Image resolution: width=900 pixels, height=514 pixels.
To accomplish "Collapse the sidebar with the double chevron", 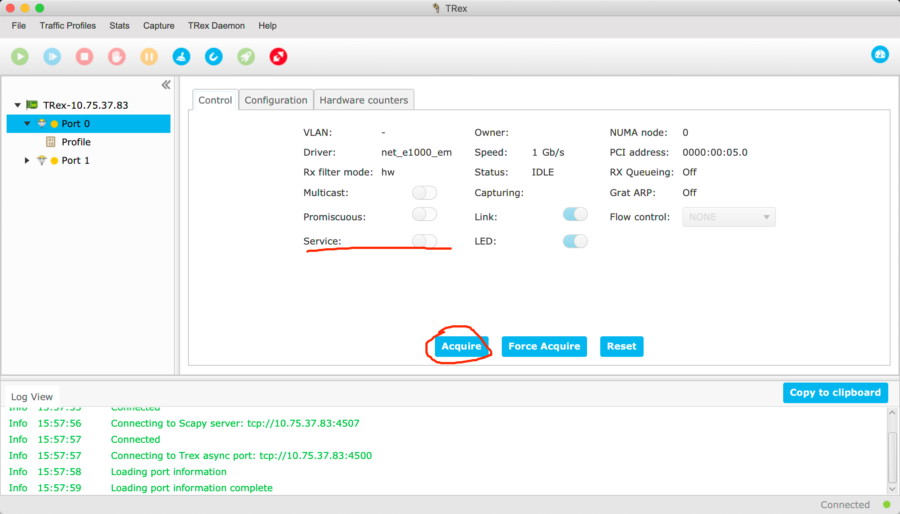I will pos(166,85).
